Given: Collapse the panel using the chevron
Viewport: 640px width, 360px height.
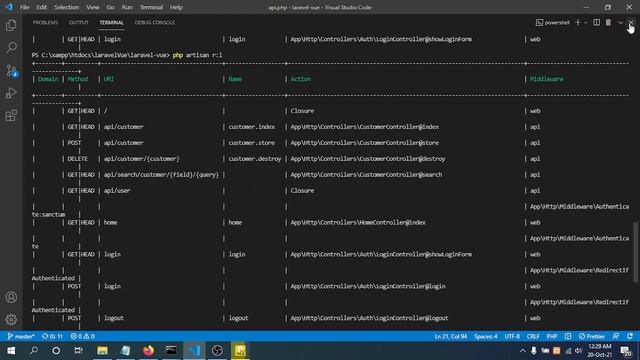Looking at the screenshot, I should pyautogui.click(x=620, y=22).
